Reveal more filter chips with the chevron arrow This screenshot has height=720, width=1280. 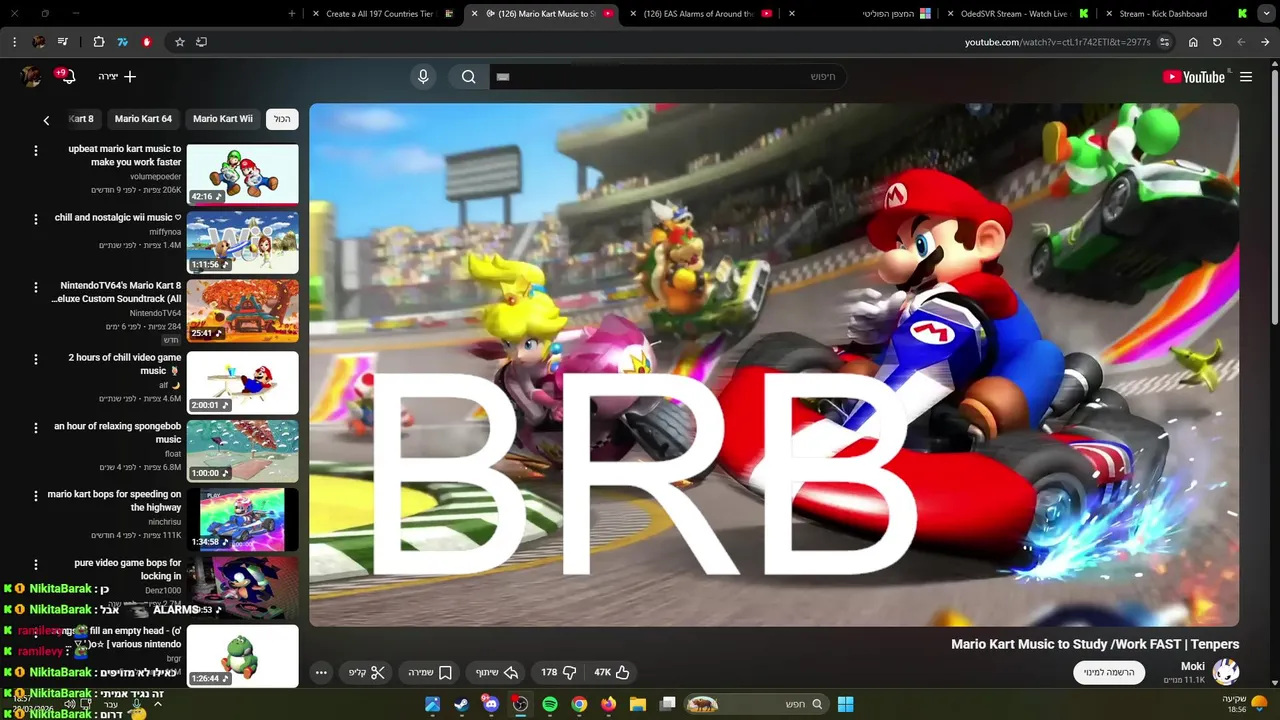[46, 120]
